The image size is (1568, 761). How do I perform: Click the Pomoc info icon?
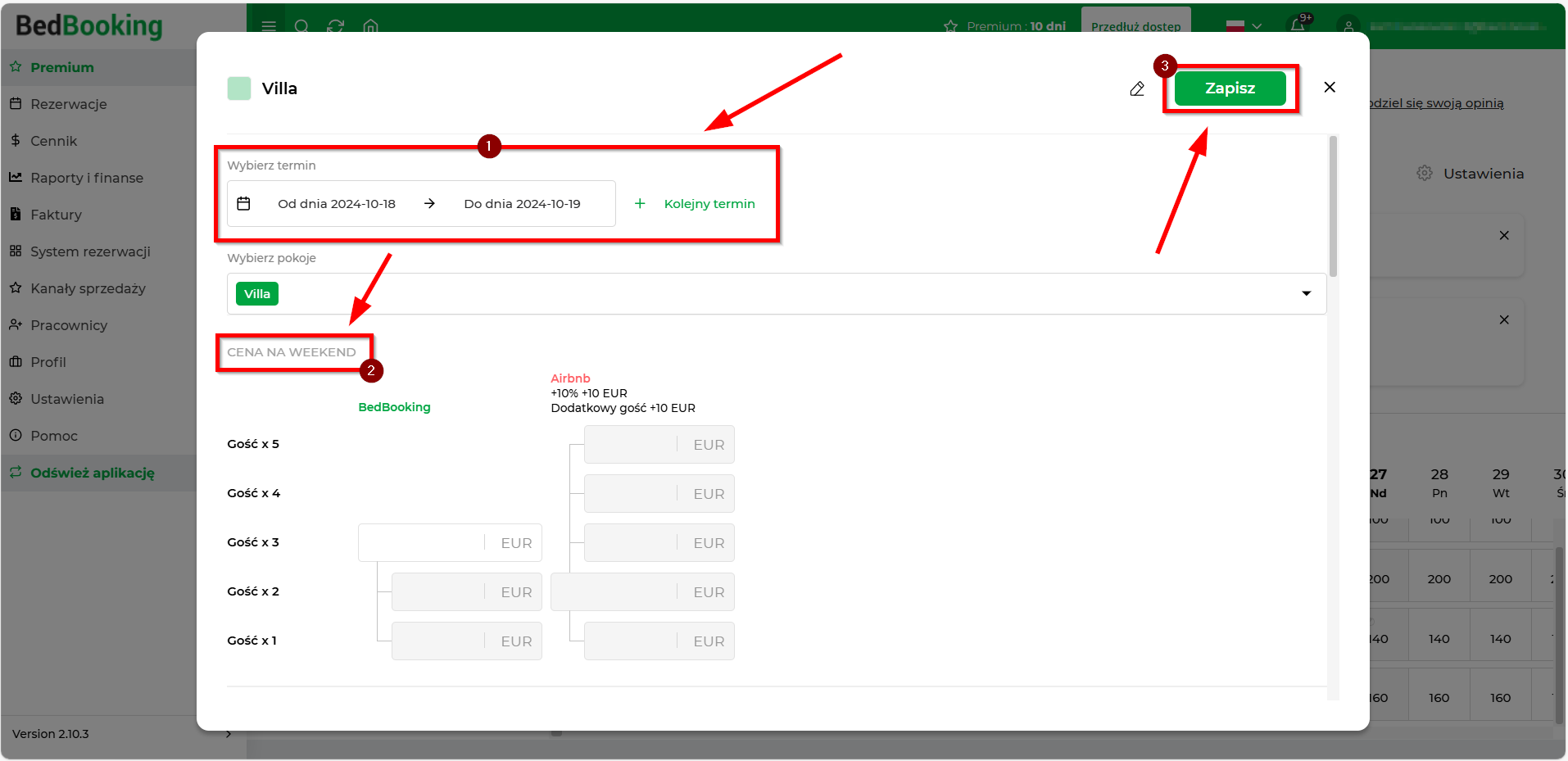coord(16,435)
